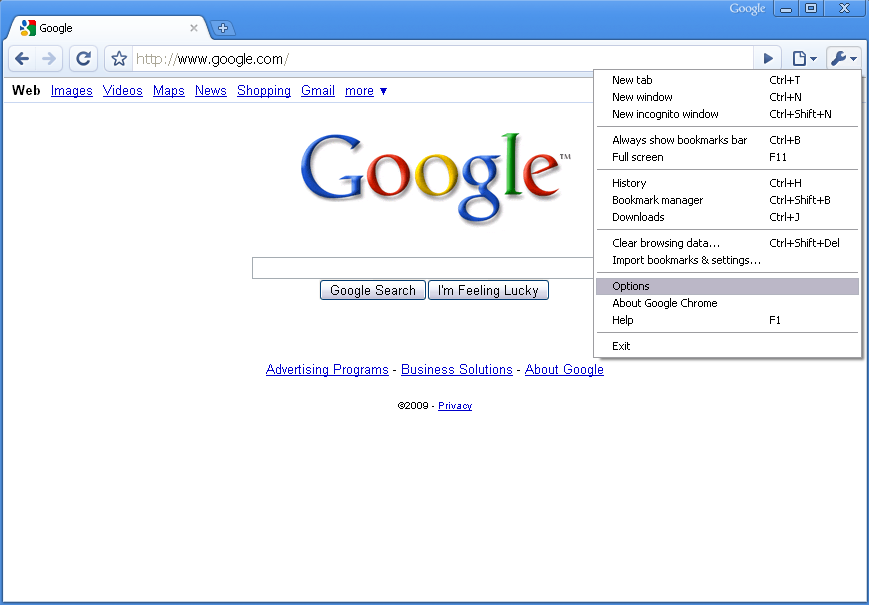Close the Chrome window
This screenshot has width=869, height=605.
(844, 9)
